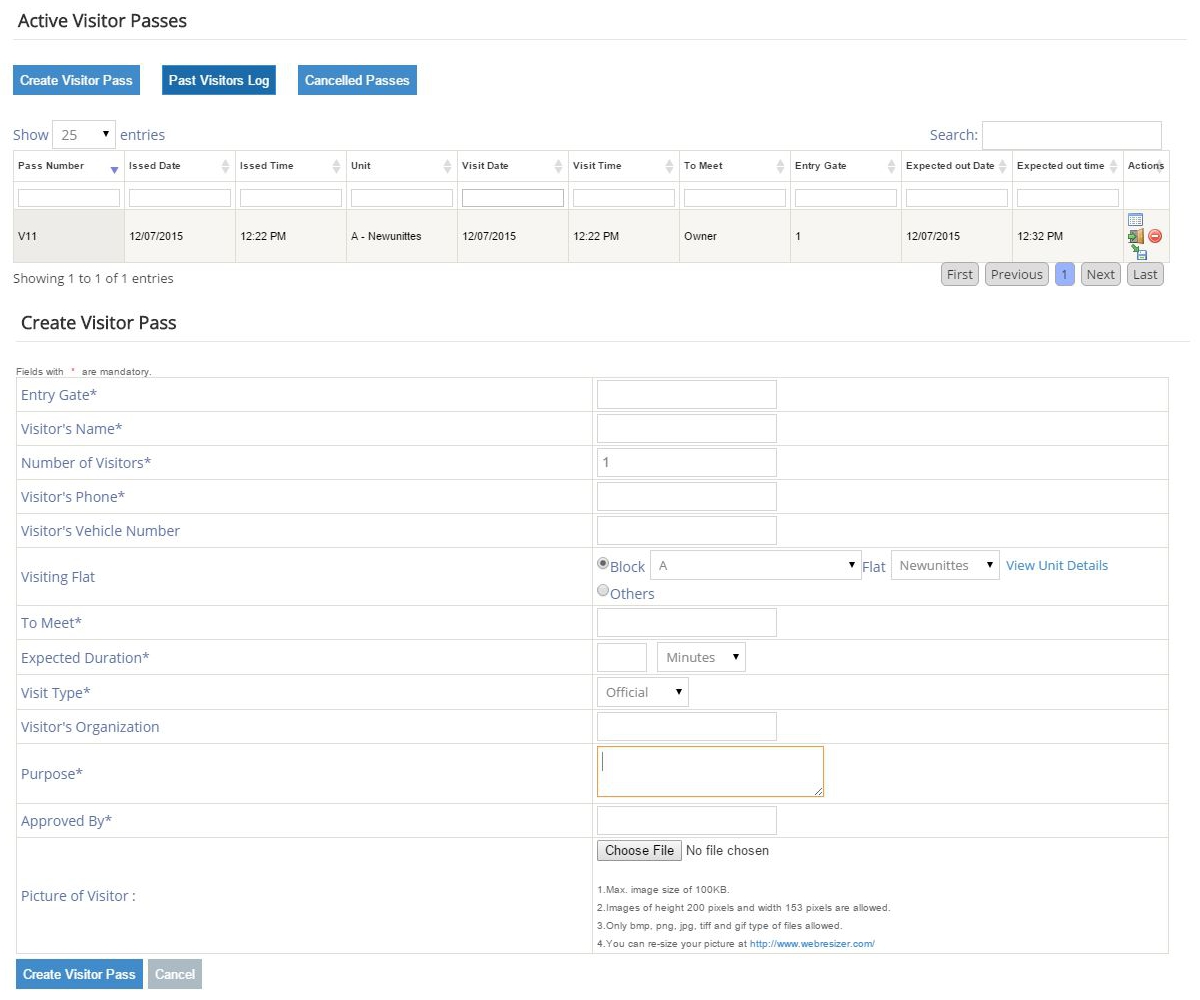Click the view details table icon for pass V11
Viewport: 1200px width, 1000px height.
[x=1135, y=220]
